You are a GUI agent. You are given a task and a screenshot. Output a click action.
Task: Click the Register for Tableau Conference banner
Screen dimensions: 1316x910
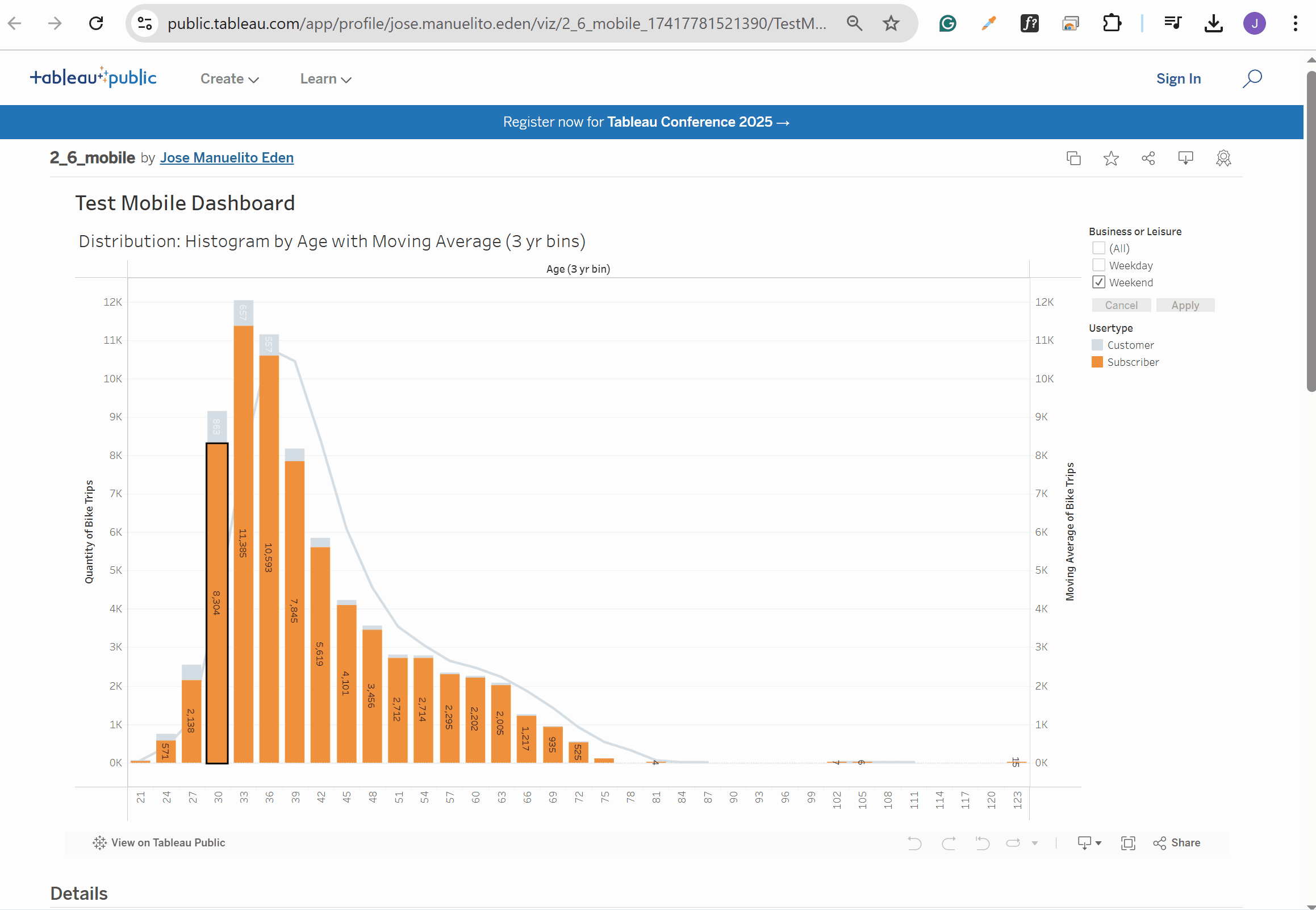click(646, 122)
